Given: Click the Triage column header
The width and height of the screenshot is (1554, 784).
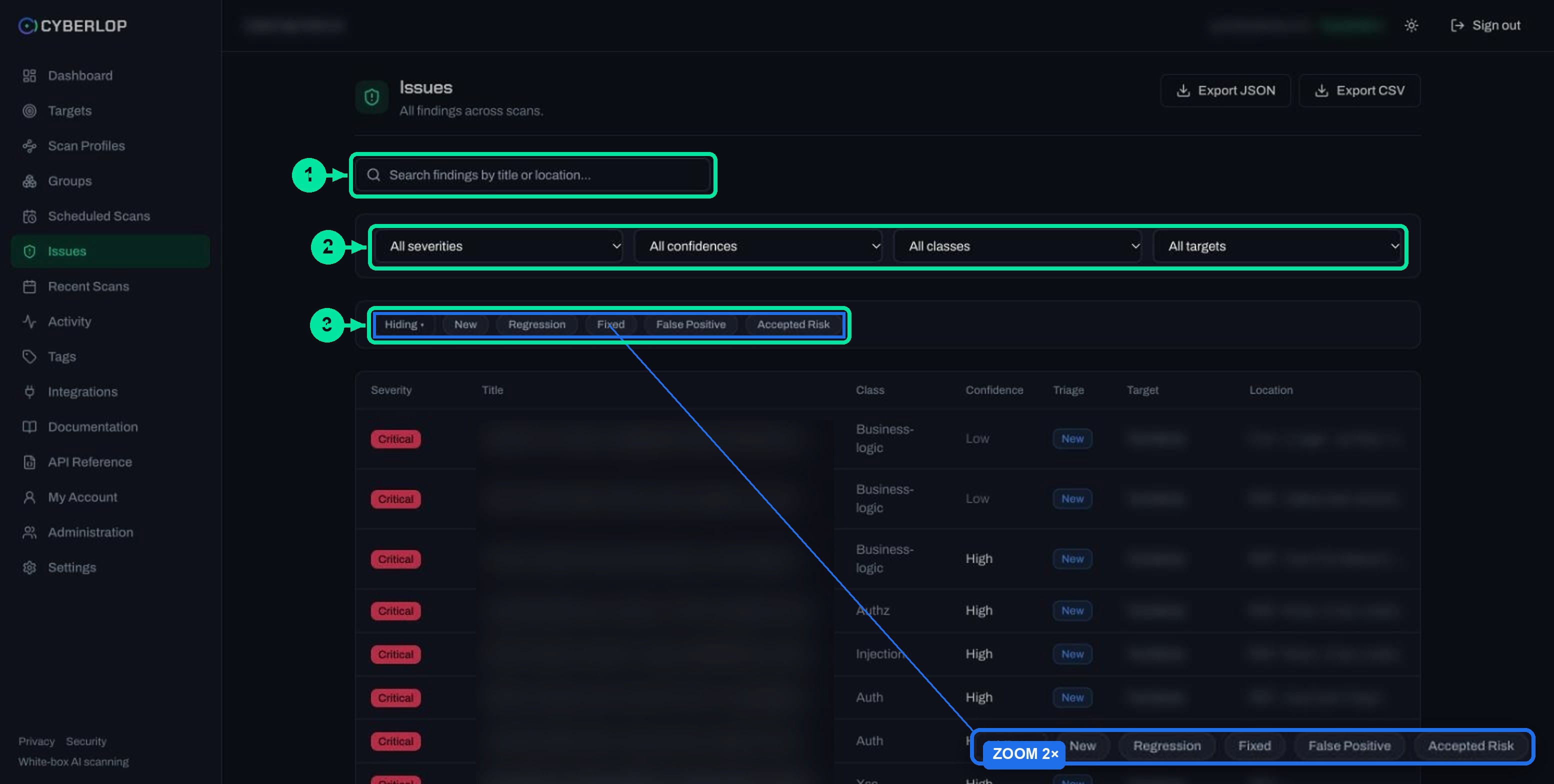Looking at the screenshot, I should click(1068, 390).
